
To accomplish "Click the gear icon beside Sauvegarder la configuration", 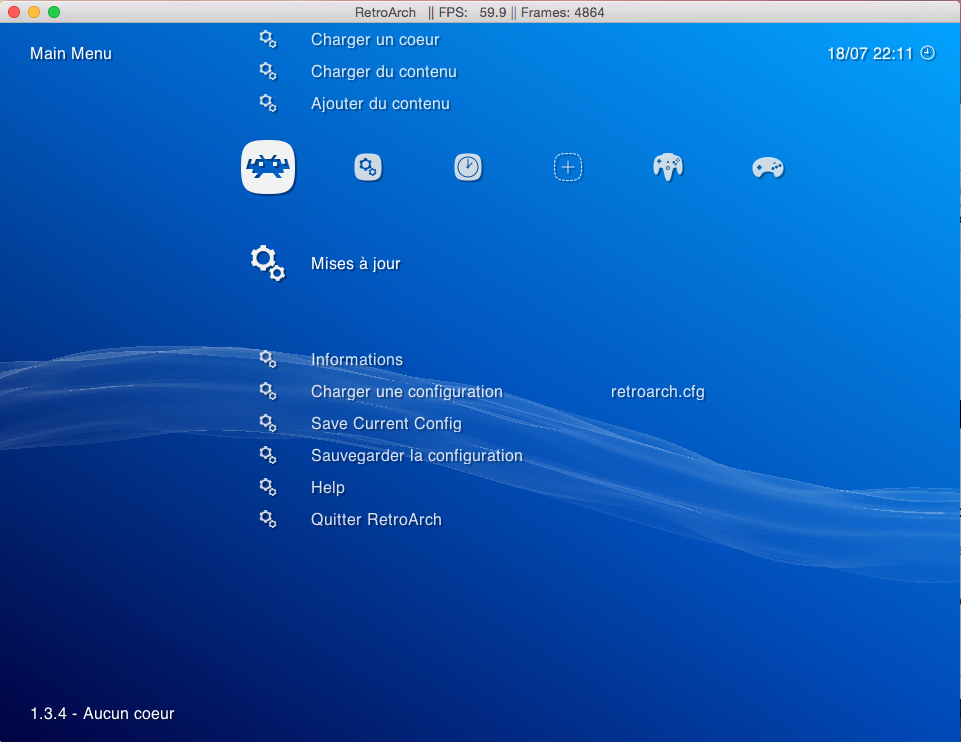I will 268,455.
